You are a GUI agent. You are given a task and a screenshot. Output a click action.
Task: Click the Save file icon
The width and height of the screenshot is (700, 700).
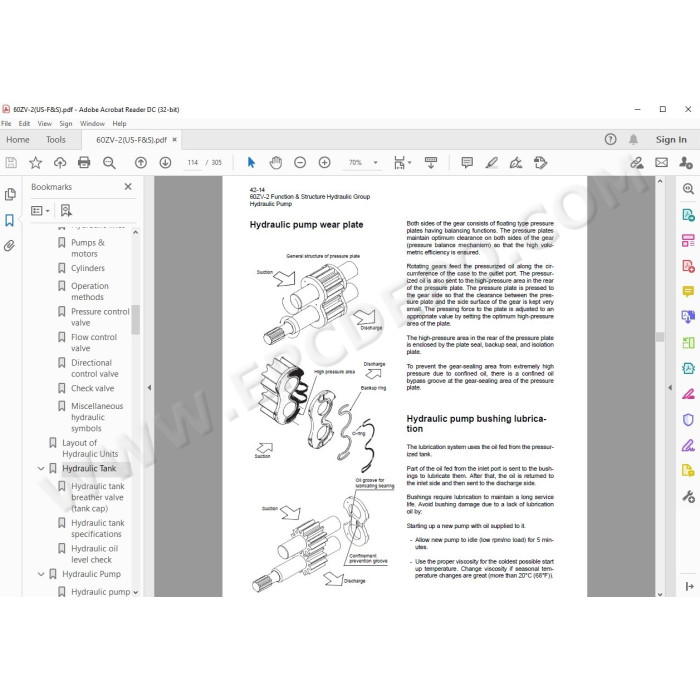click(x=11, y=163)
